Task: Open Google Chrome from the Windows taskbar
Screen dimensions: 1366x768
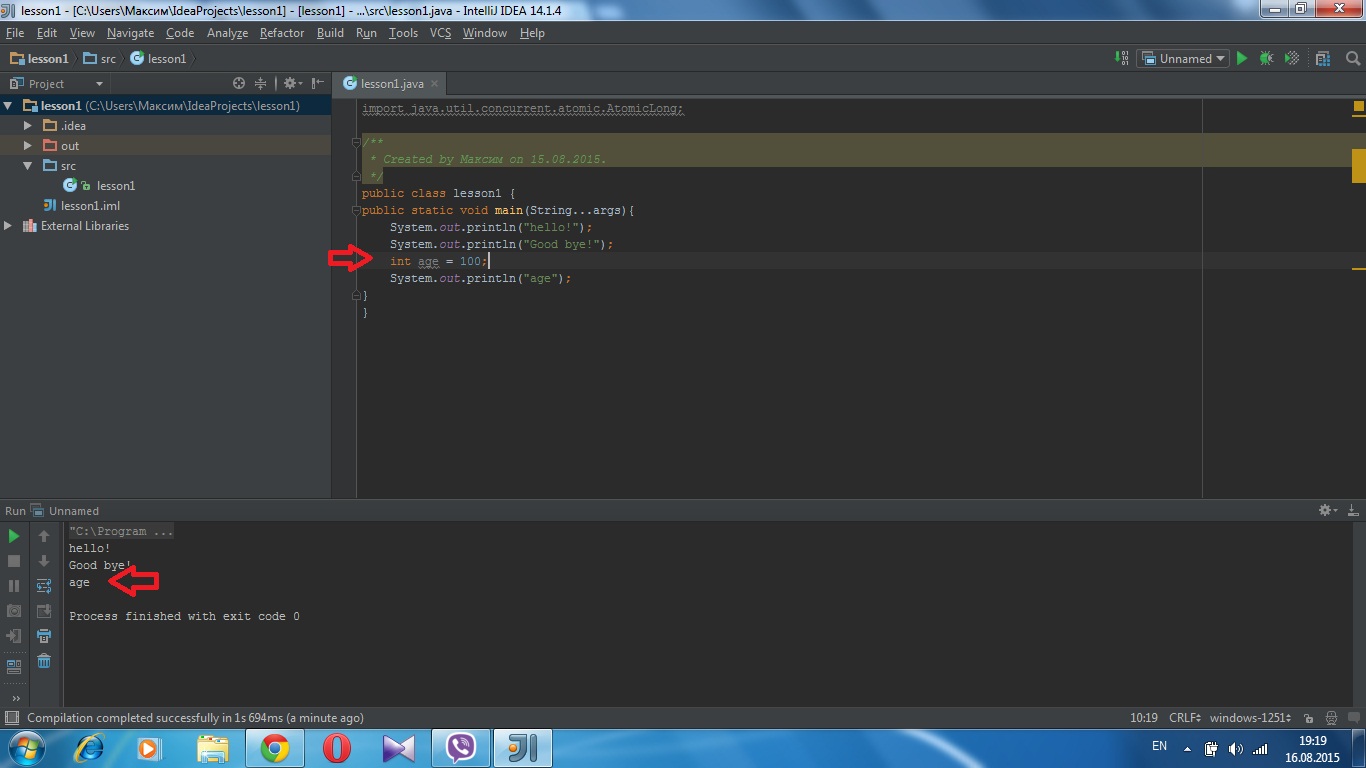Action: click(274, 748)
